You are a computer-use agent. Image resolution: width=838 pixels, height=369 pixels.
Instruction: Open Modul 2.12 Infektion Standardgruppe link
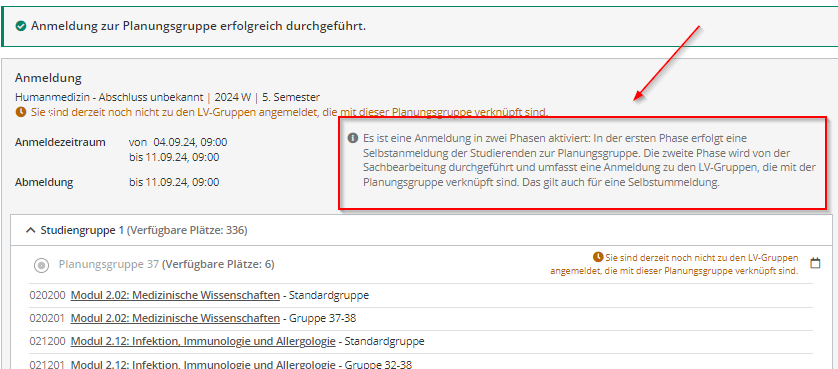pyautogui.click(x=203, y=342)
